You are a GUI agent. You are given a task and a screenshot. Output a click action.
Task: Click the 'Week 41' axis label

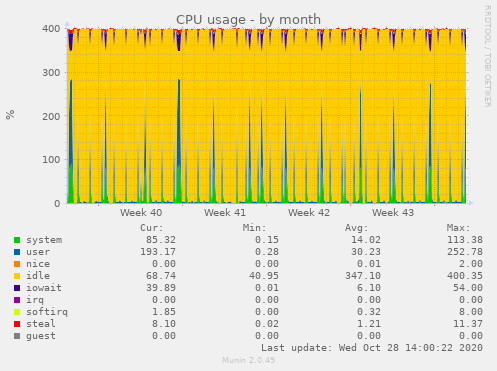[x=225, y=213]
